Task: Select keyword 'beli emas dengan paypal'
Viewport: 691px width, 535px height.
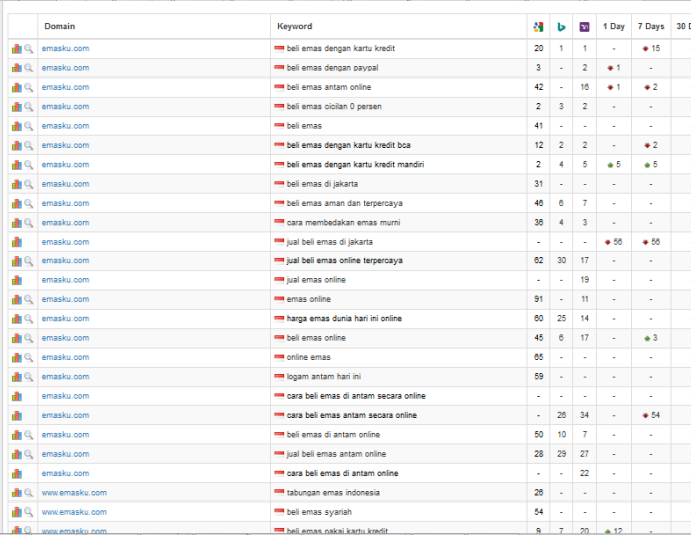Action: coord(332,68)
